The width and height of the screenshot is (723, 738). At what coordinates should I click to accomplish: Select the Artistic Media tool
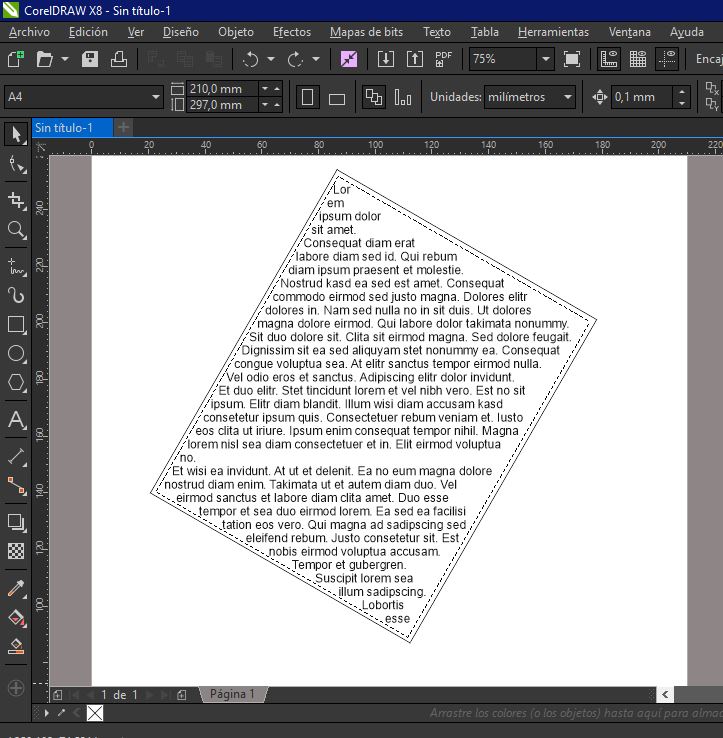[x=16, y=295]
